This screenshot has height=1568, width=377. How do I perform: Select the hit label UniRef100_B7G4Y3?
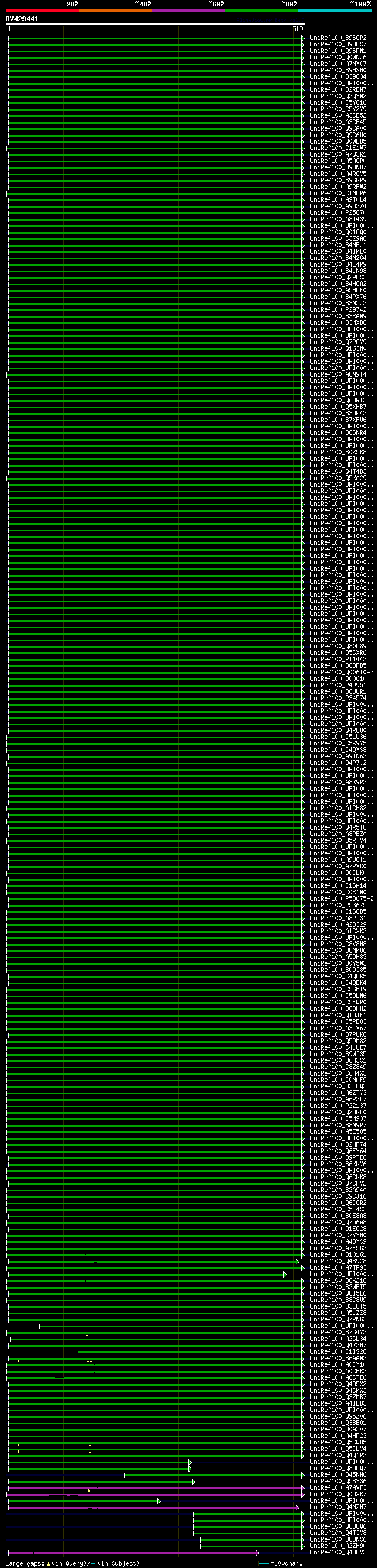pos(338,1333)
